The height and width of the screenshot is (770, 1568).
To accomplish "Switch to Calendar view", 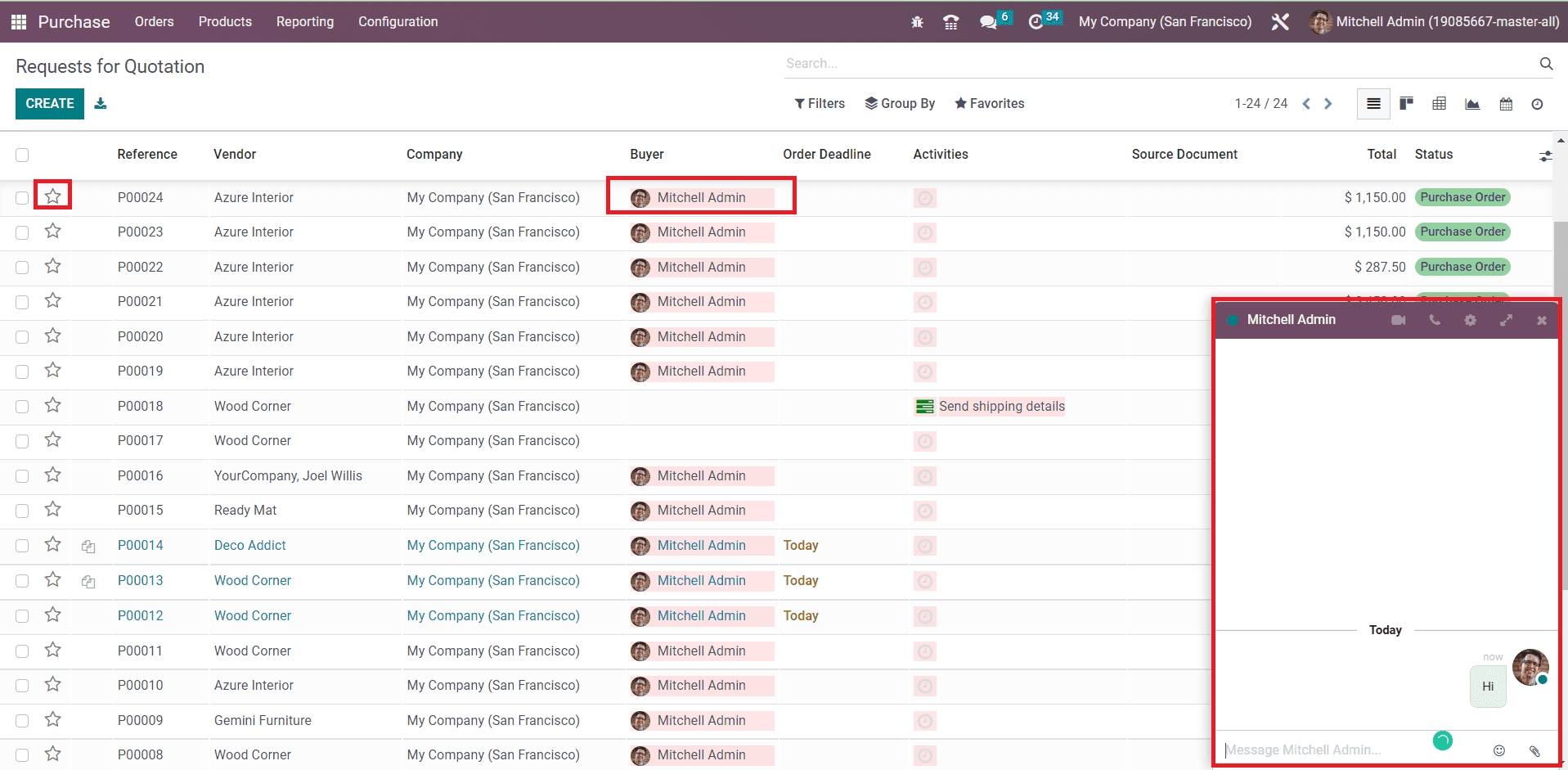I will (x=1505, y=104).
